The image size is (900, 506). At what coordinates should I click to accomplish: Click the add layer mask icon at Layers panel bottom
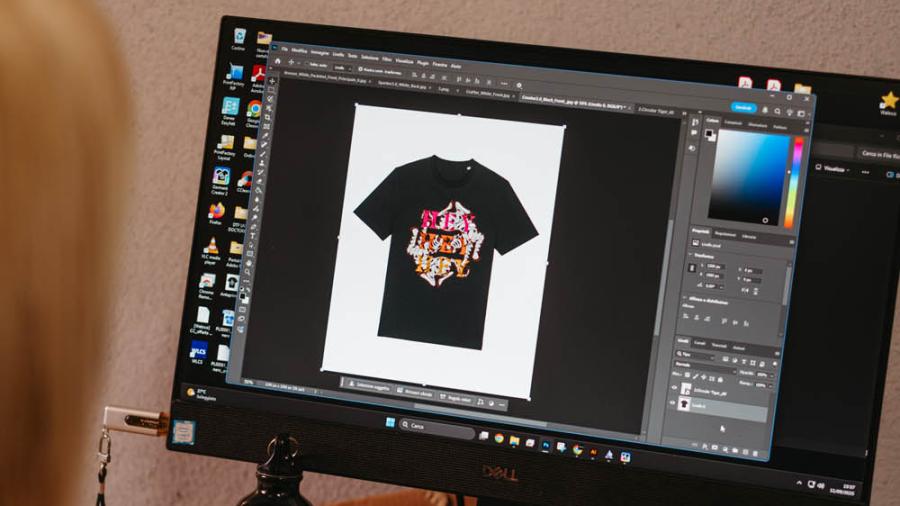pyautogui.click(x=715, y=447)
